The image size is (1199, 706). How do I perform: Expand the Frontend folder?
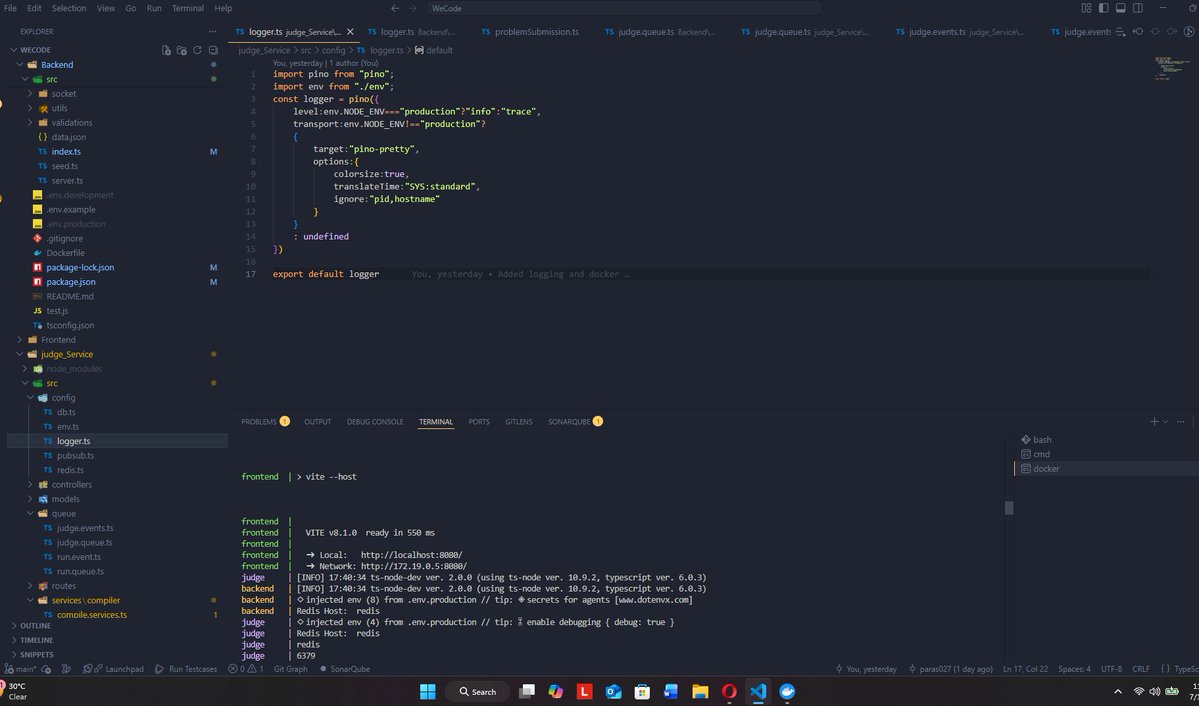coord(118,340)
